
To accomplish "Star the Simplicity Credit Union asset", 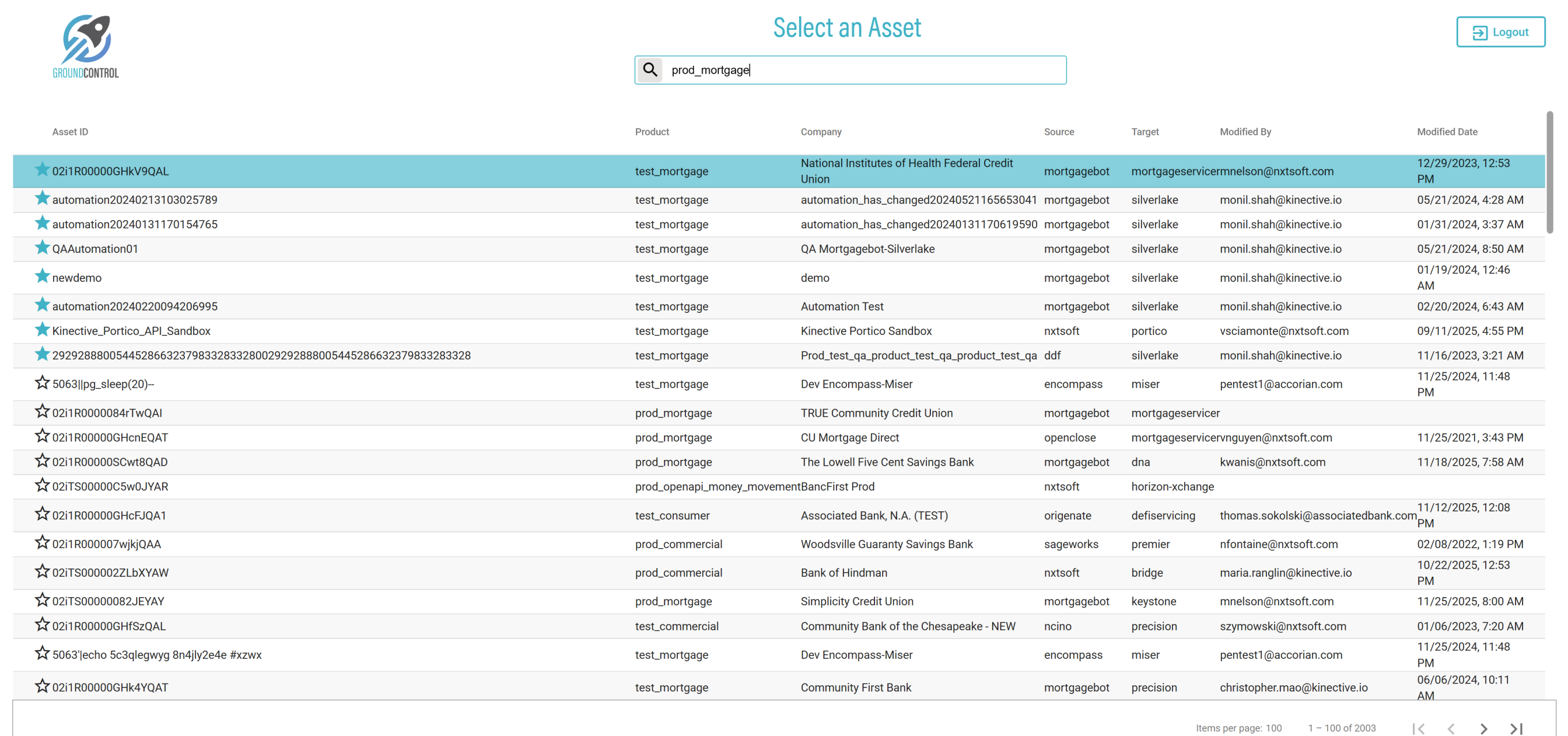I will [x=41, y=600].
